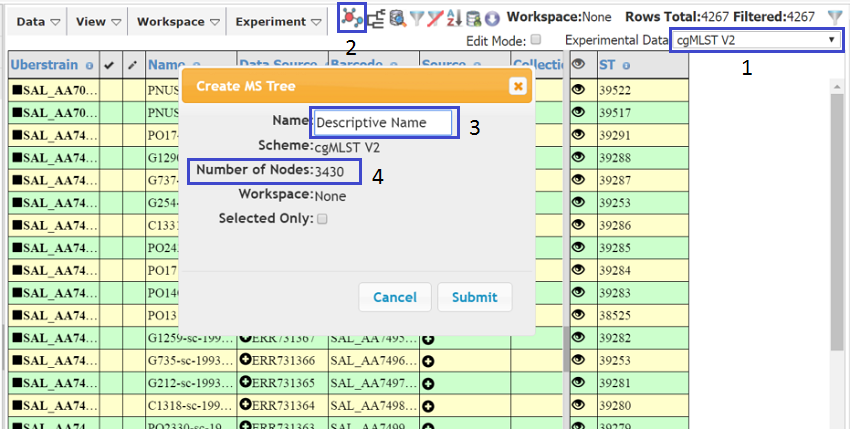Click the grey filter funnel next to database search

click(x=416, y=19)
